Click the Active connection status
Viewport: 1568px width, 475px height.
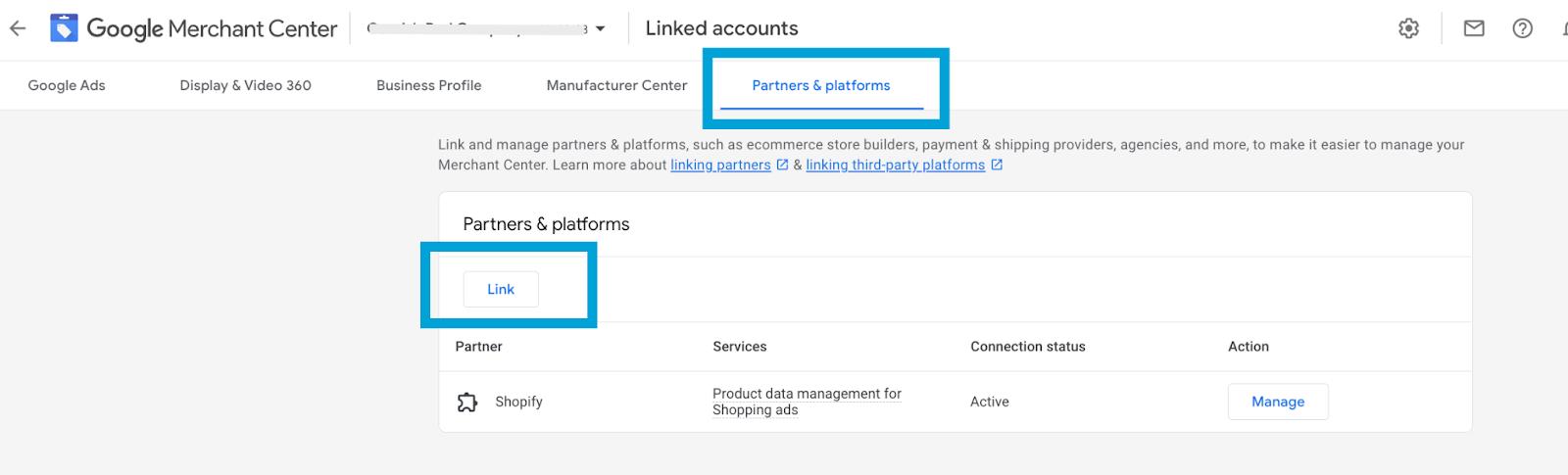[x=989, y=402]
